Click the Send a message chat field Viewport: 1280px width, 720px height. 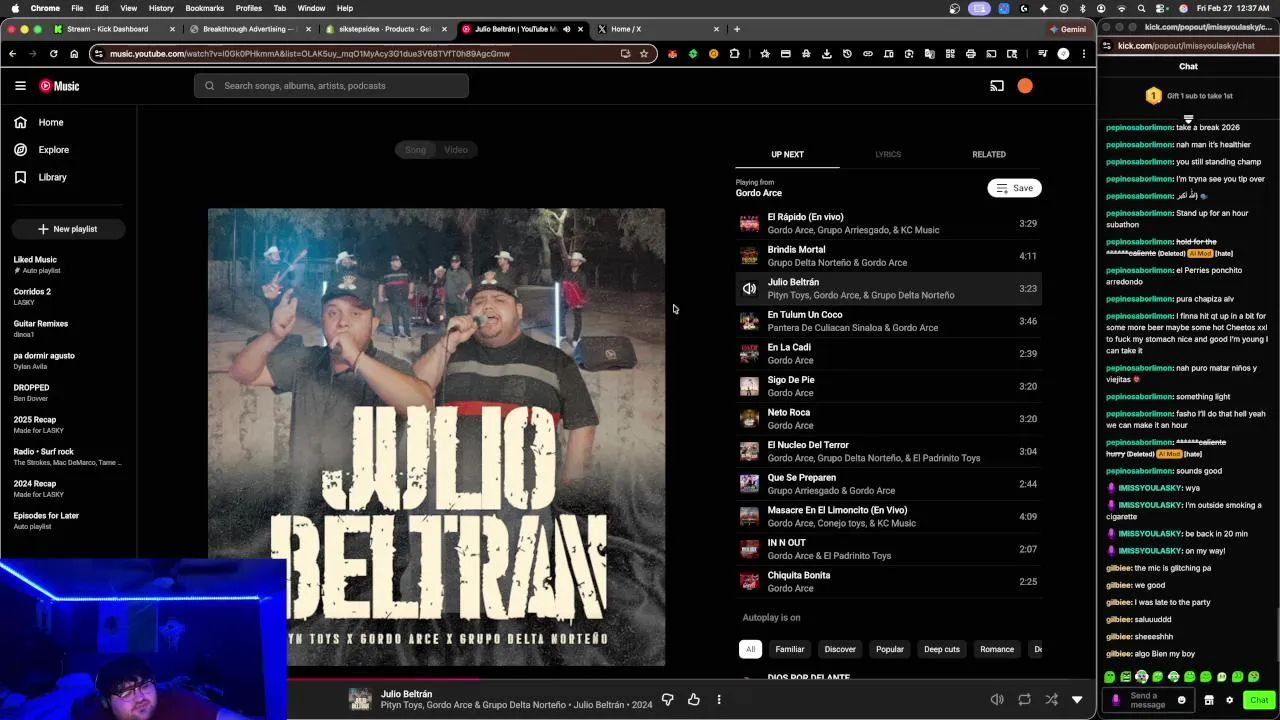(1147, 700)
